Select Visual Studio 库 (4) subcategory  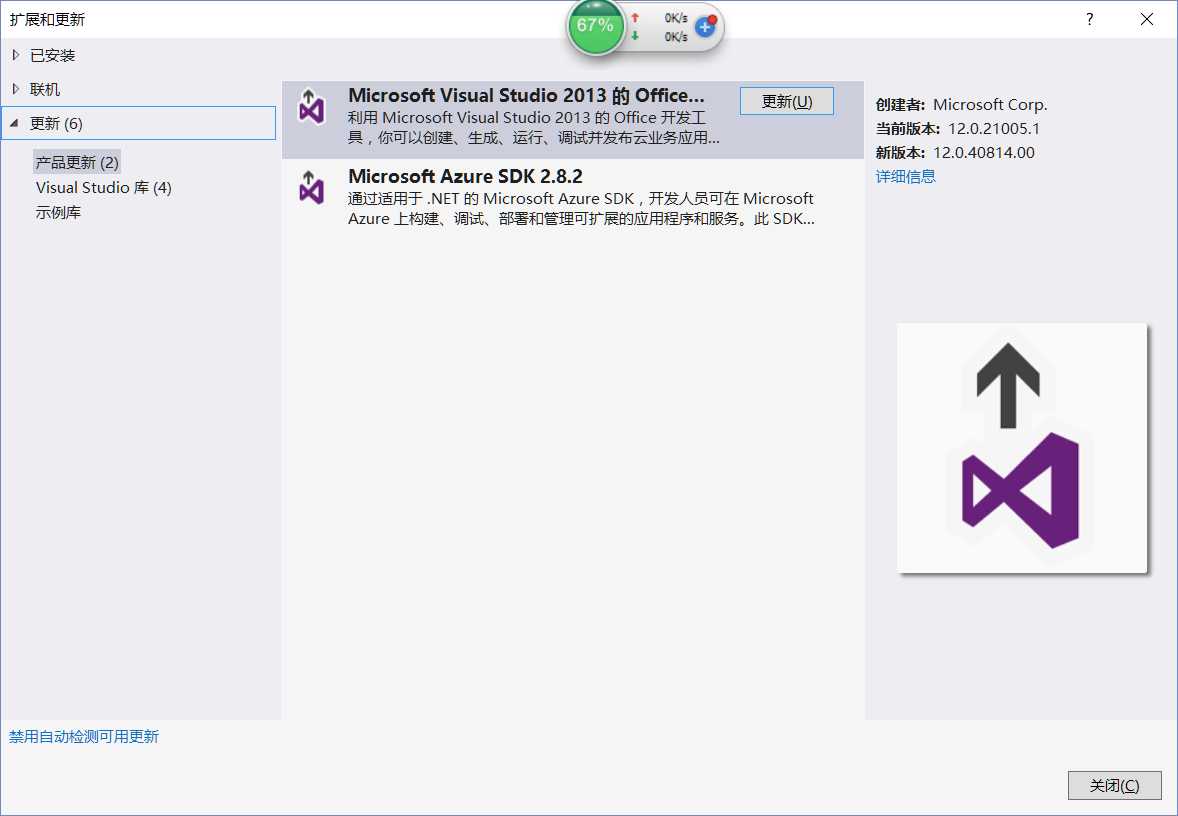[x=104, y=188]
